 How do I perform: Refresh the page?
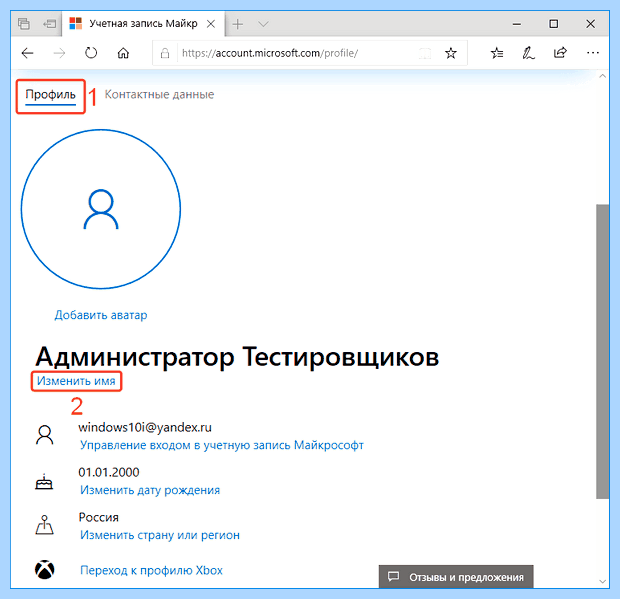click(x=91, y=53)
